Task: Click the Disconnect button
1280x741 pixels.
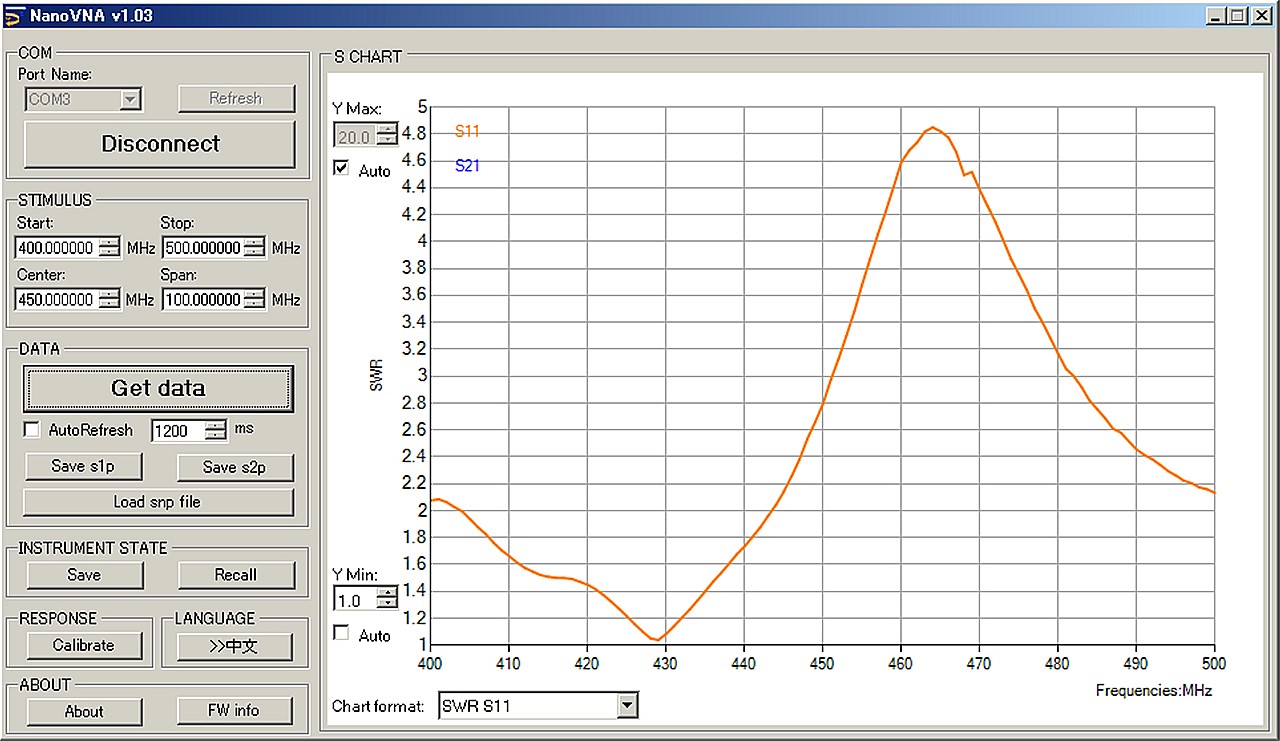Action: coord(160,144)
